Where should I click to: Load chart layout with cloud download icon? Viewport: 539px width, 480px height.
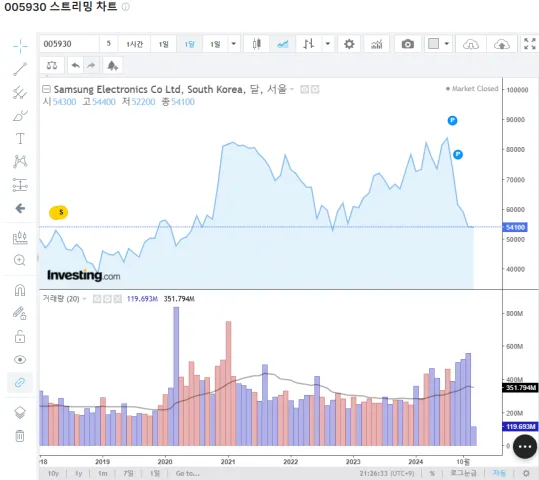[471, 44]
